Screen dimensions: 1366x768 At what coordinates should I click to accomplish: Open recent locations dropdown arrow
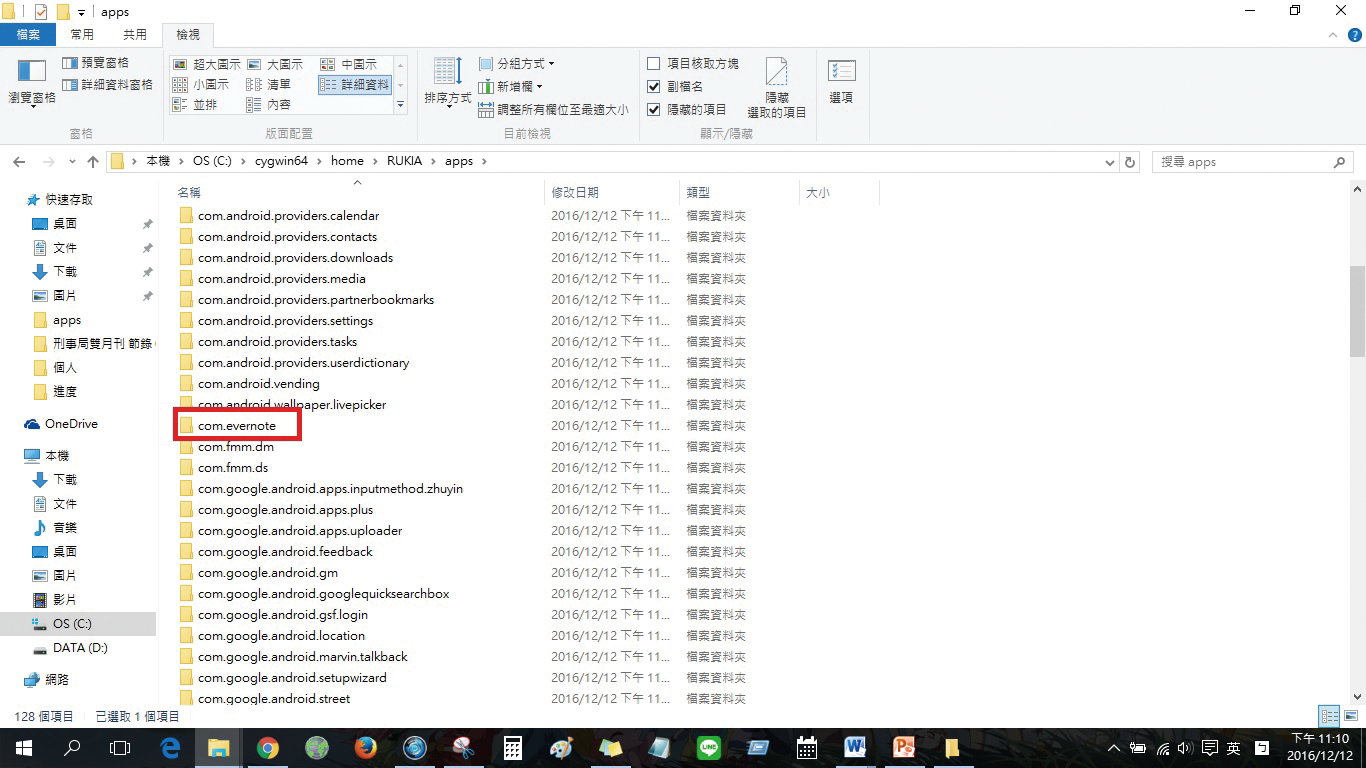tap(72, 162)
